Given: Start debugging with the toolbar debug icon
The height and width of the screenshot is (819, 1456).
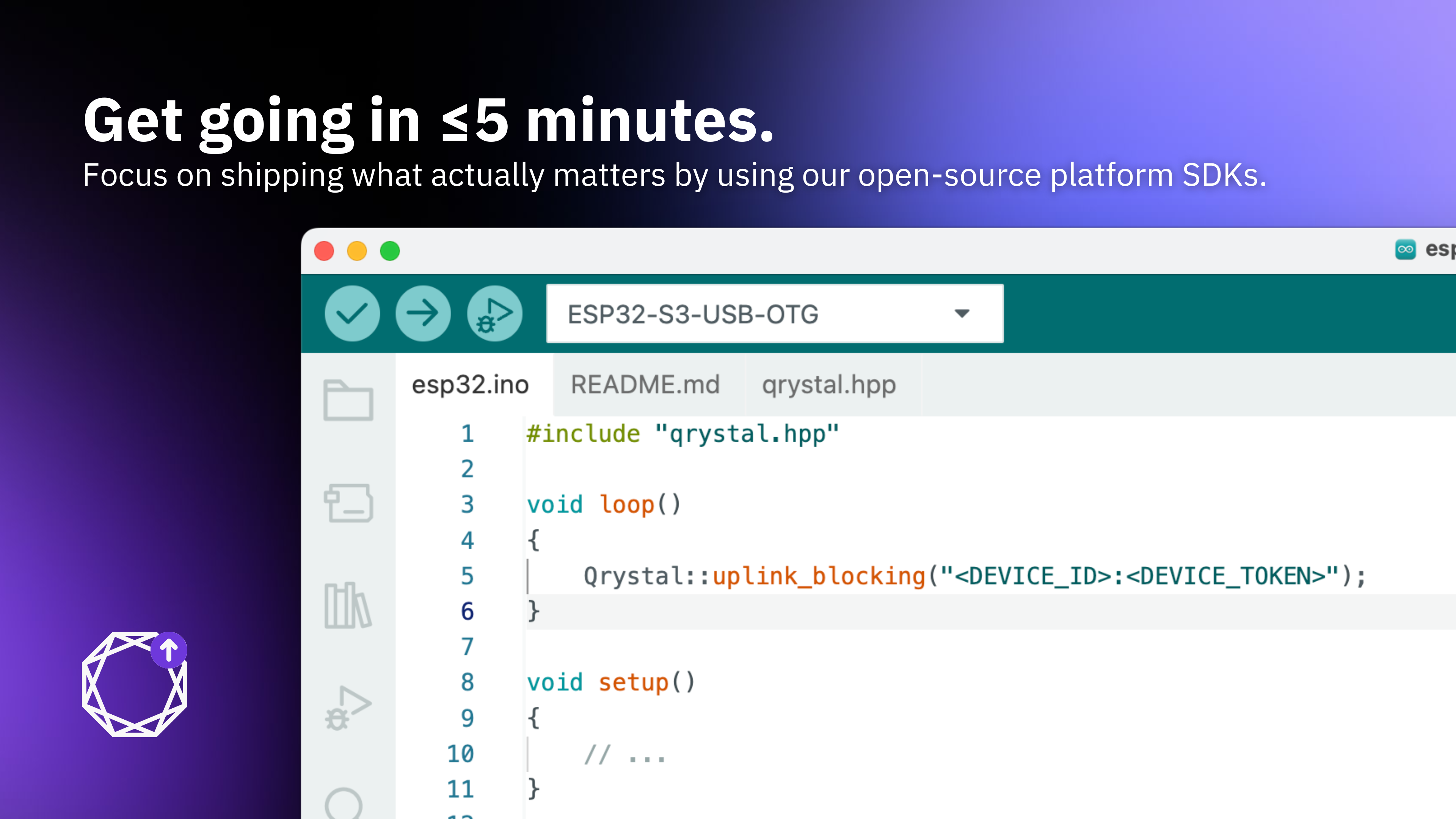Looking at the screenshot, I should pyautogui.click(x=494, y=313).
